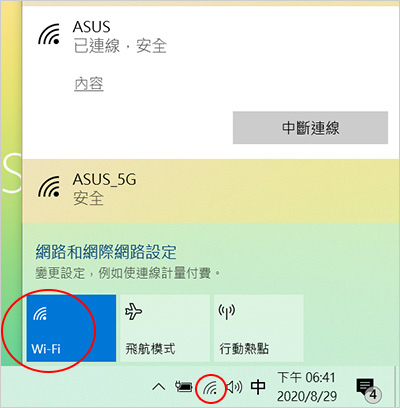Toggle the 行動熱點 mobile hotspot tile
This screenshot has width=400, height=408.
pos(259,328)
